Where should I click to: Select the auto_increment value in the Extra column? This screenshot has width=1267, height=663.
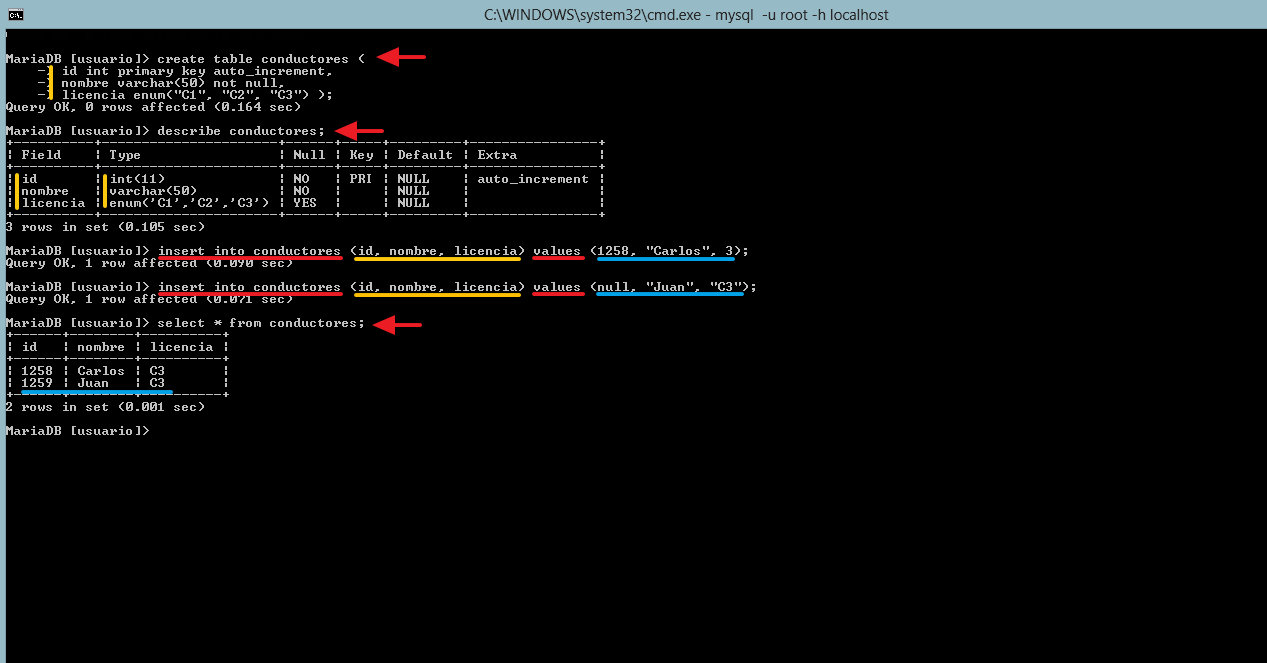532,179
